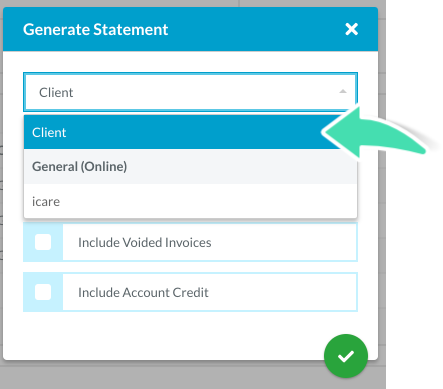Viewport: 443px width, 389px height.
Task: Pick icare from the dropdown list
Action: coord(190,201)
